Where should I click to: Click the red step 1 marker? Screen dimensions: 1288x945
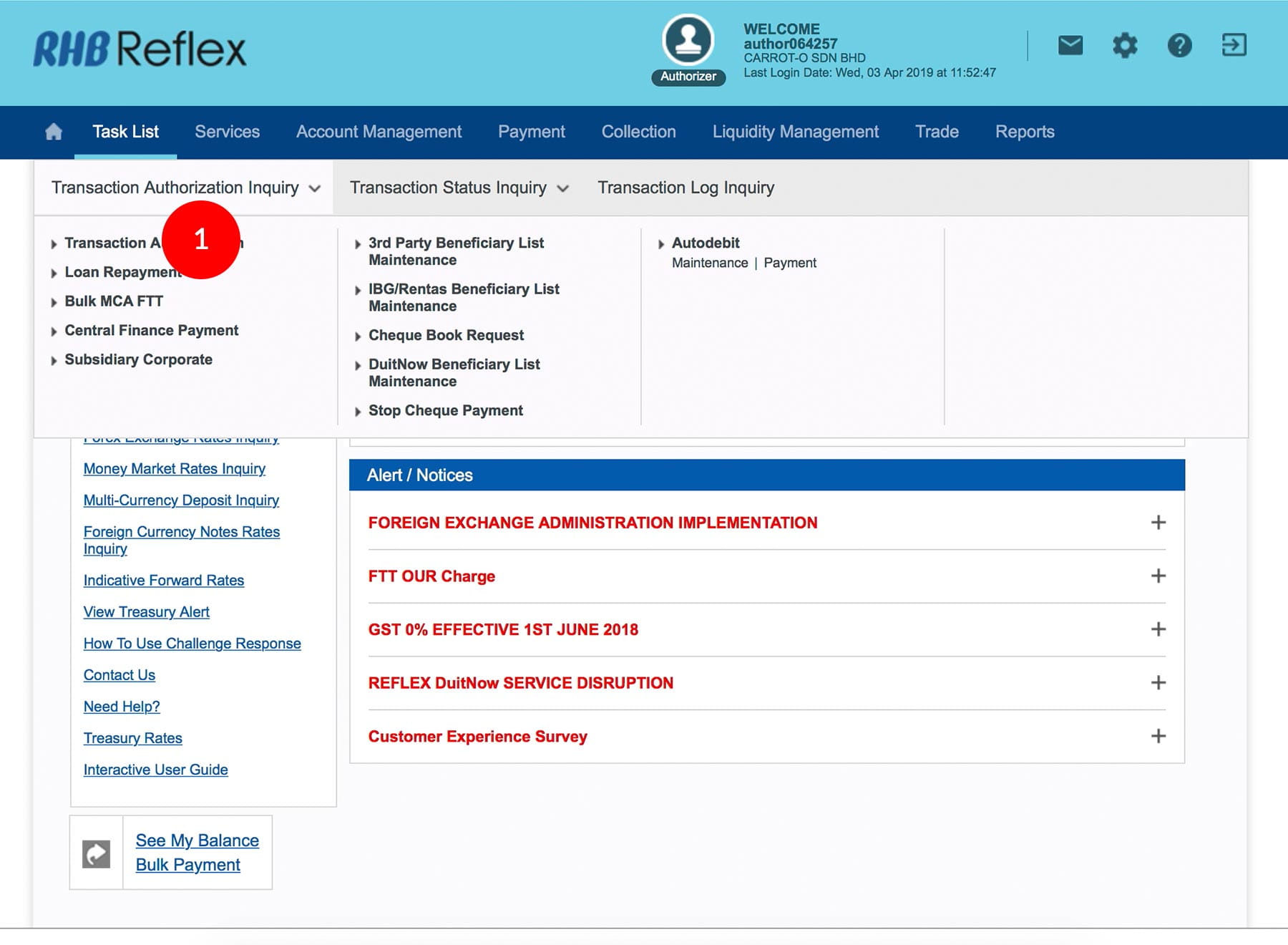click(x=201, y=239)
